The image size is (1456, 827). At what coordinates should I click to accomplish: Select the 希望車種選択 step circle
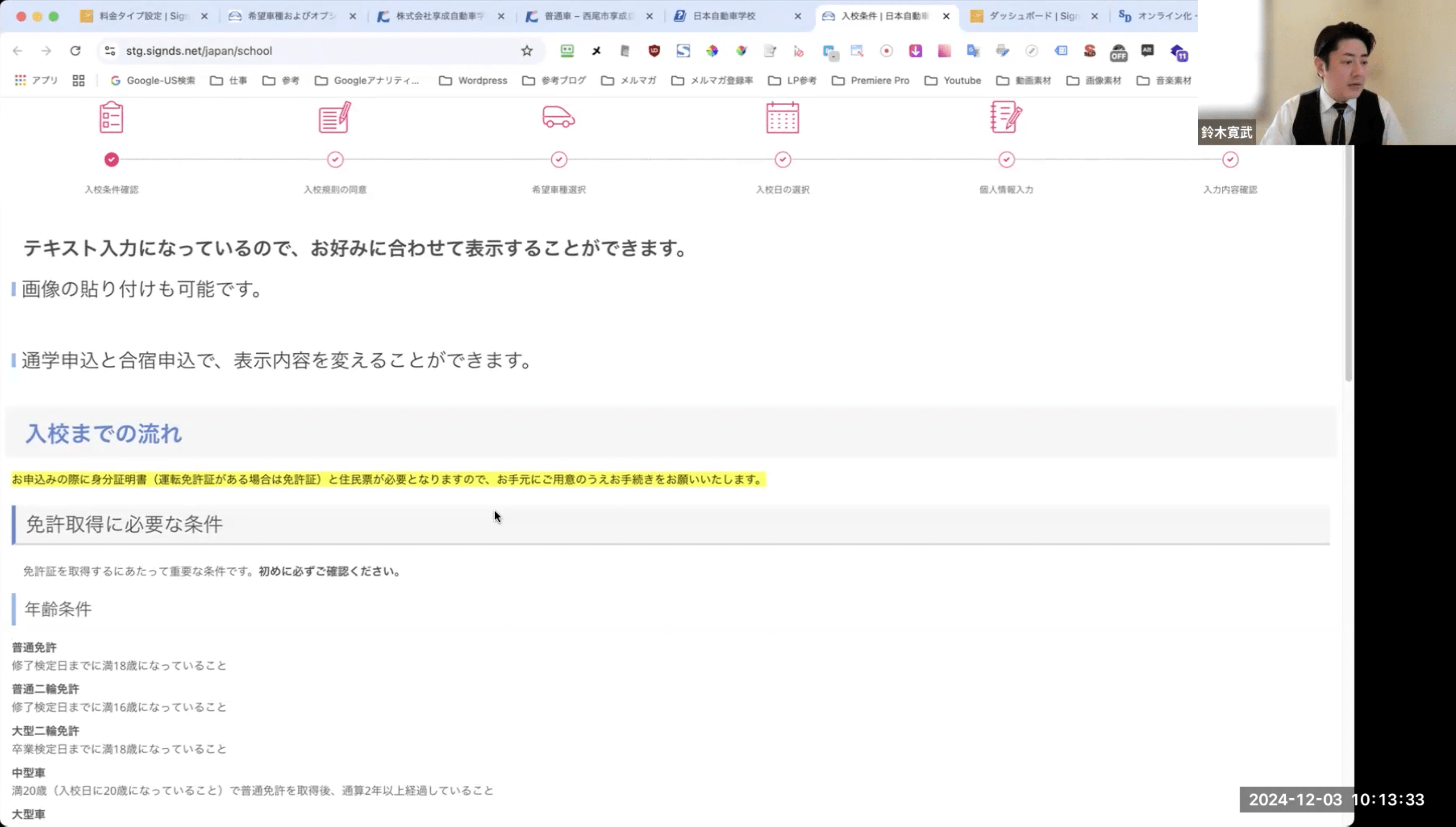(x=559, y=159)
